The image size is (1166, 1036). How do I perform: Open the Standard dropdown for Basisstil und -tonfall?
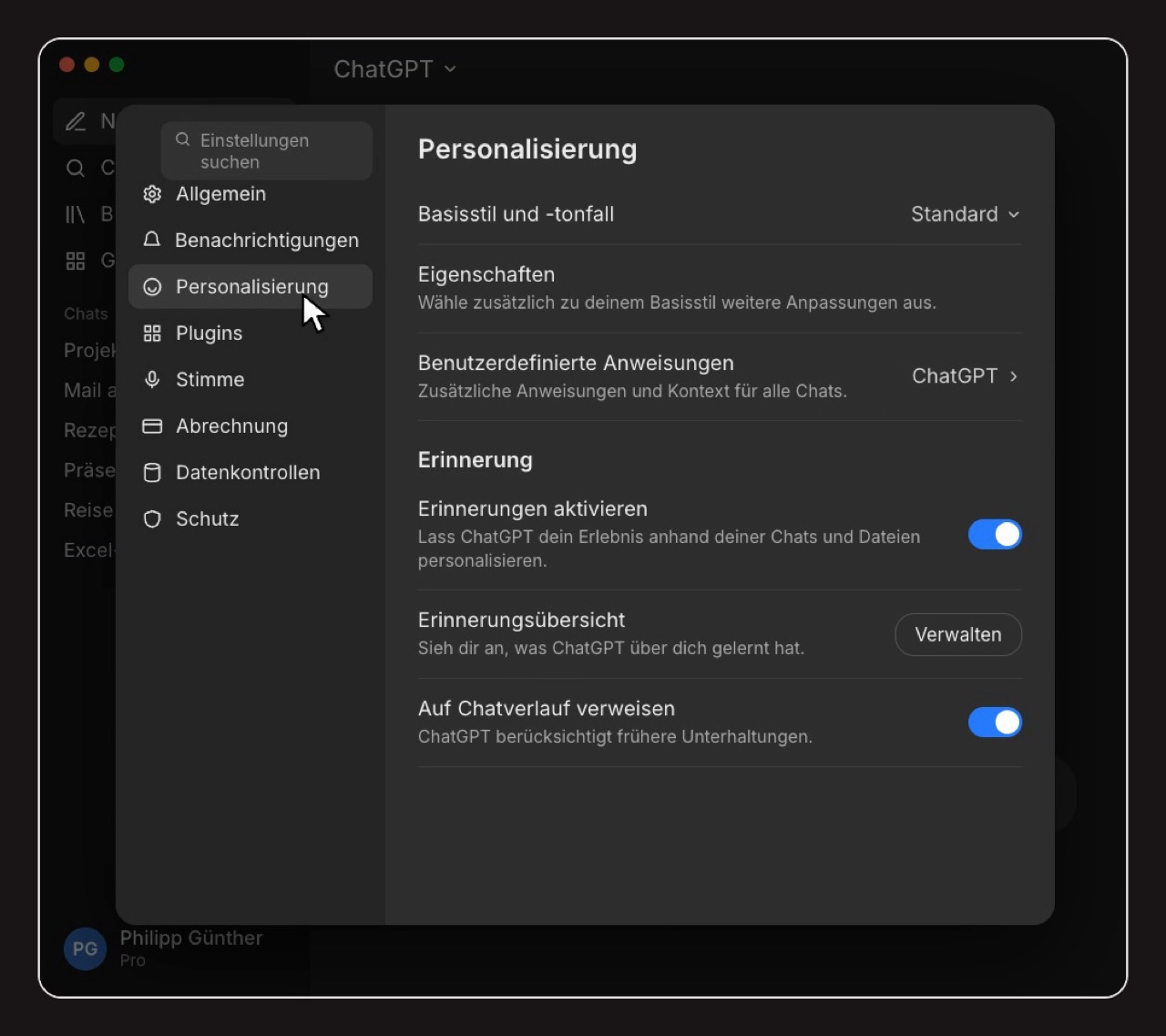tap(966, 214)
